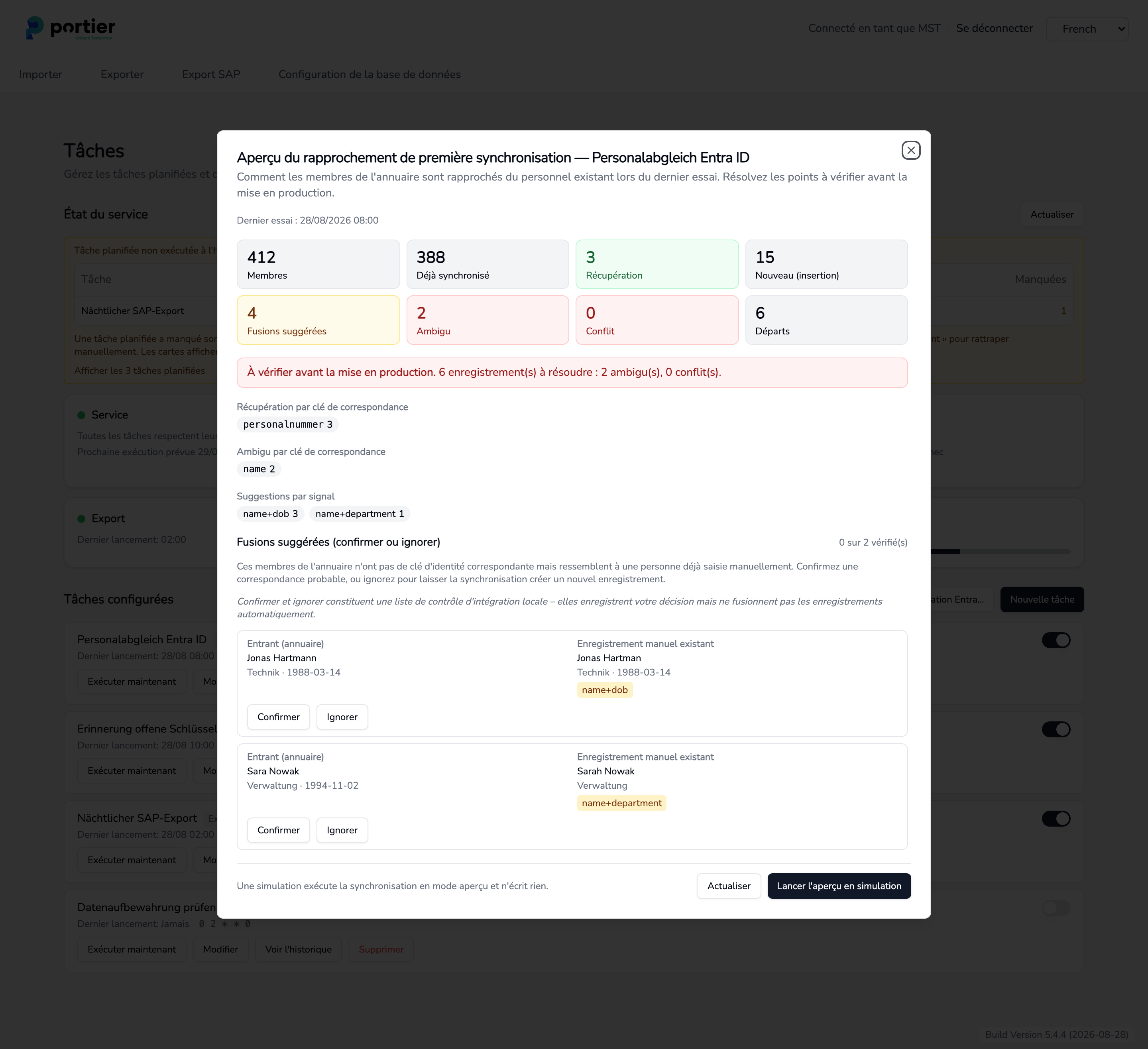Select the 6 Départs card
Screen dimensions: 1148x1049
826,320
